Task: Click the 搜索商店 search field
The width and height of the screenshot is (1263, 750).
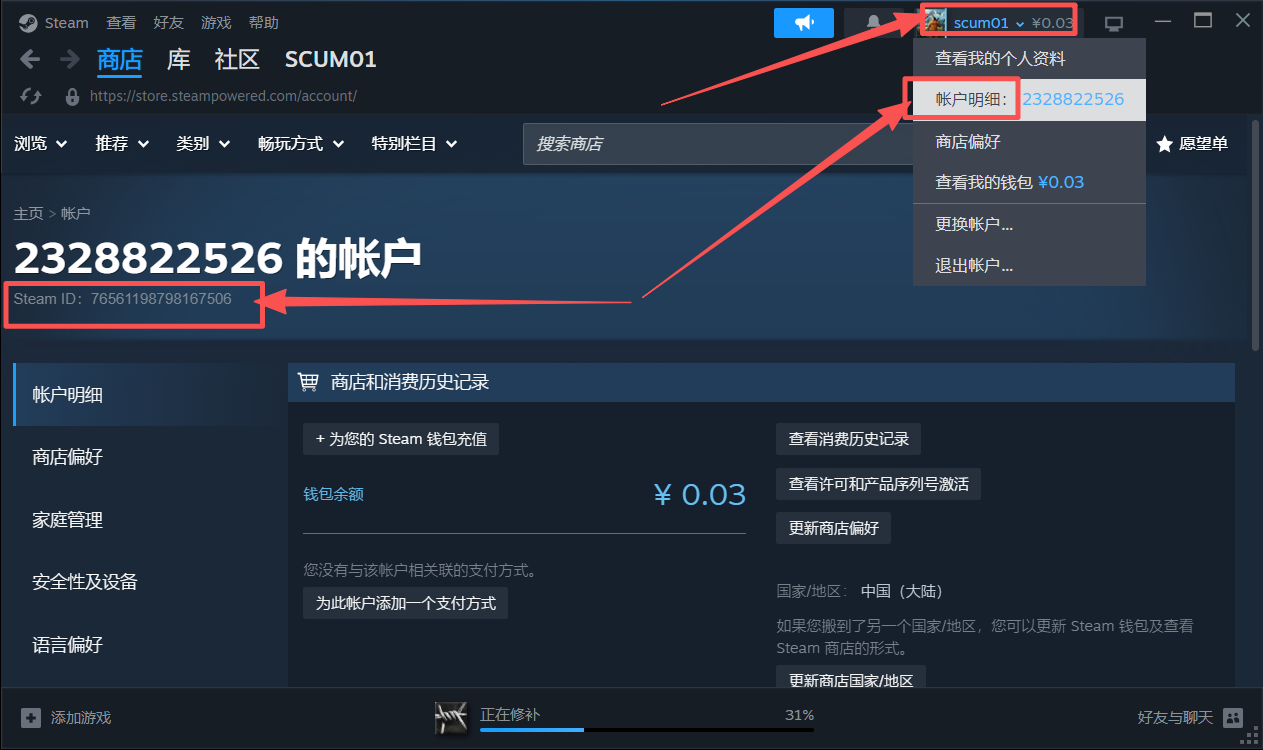Action: coord(718,144)
